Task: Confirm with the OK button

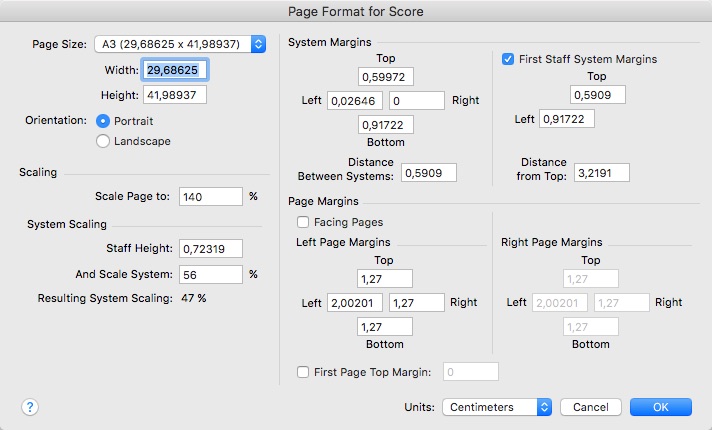Action: point(660,407)
